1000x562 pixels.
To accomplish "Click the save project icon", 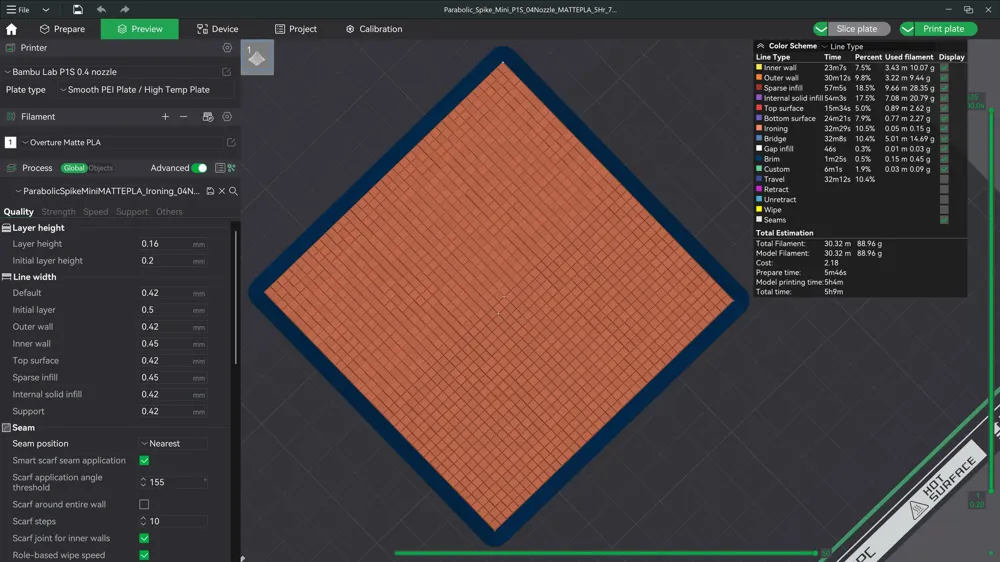I will click(77, 10).
